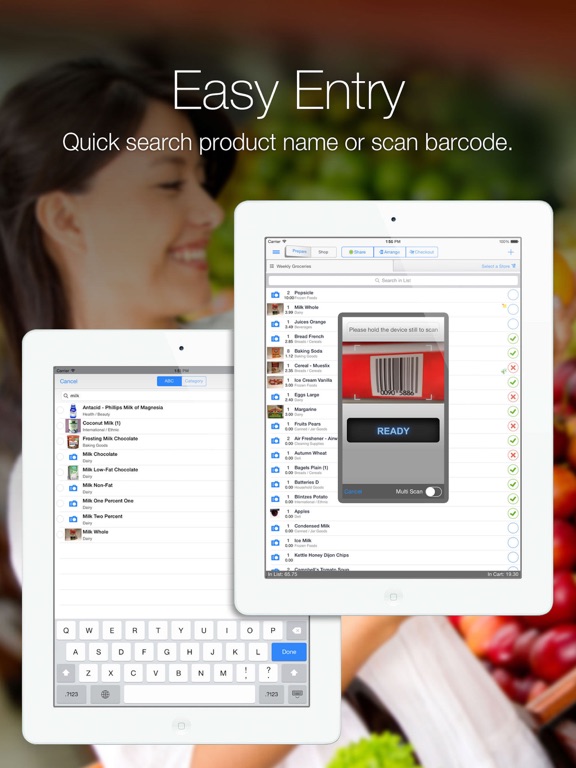Click the camera icon beside Eggs Large
Viewport: 576px width, 768px height.
pyautogui.click(x=275, y=397)
